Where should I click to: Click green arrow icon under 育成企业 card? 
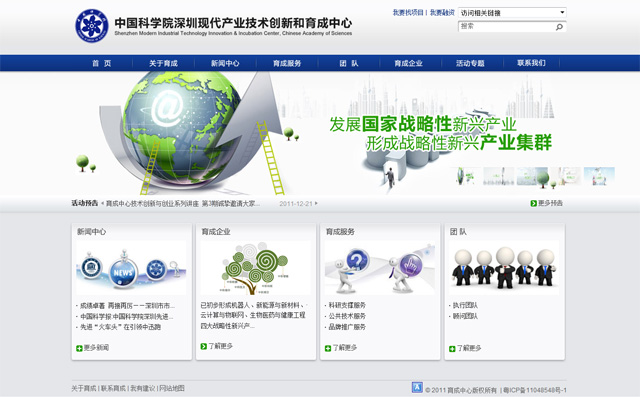(x=204, y=346)
